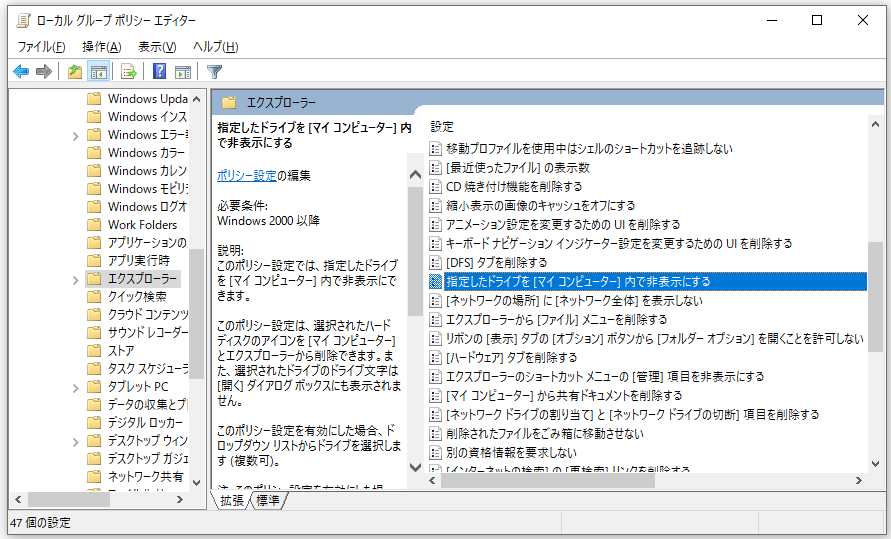Select the アニメーション設定を変更するための UI を削除する policy
Viewport: 891px width, 539px height.
point(563,224)
